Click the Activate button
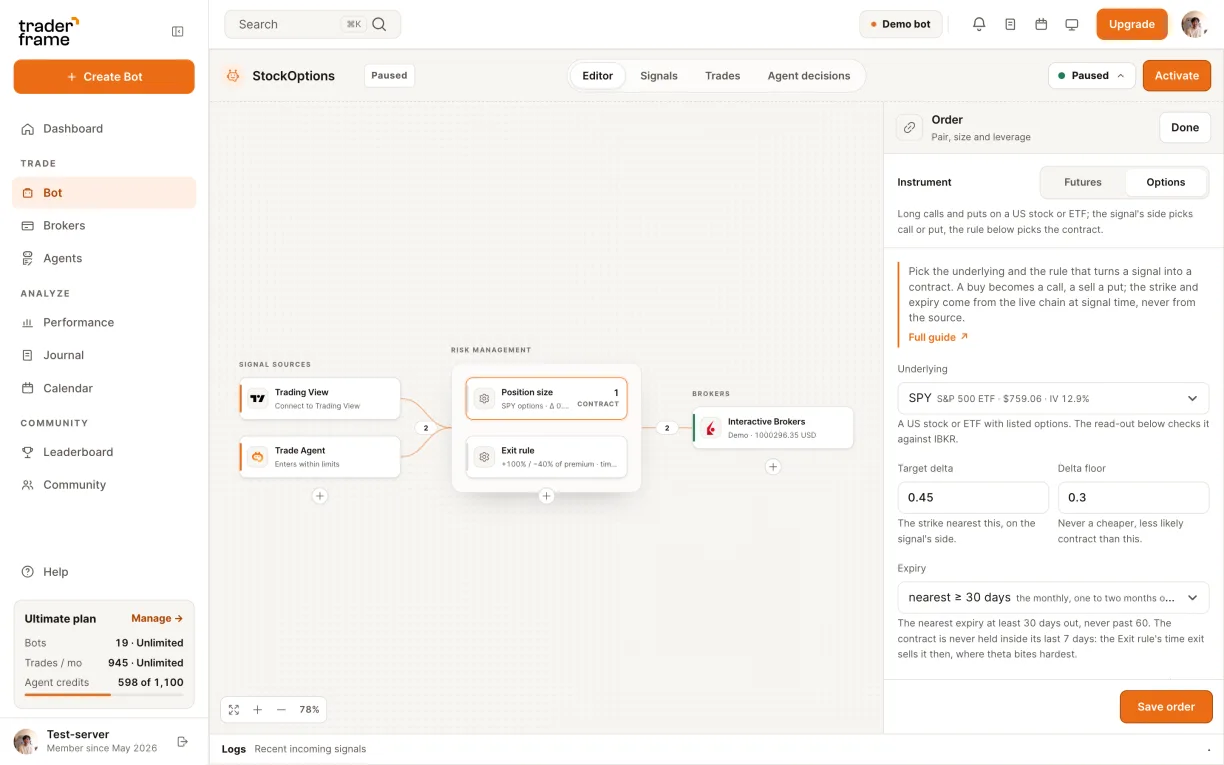 (x=1177, y=75)
